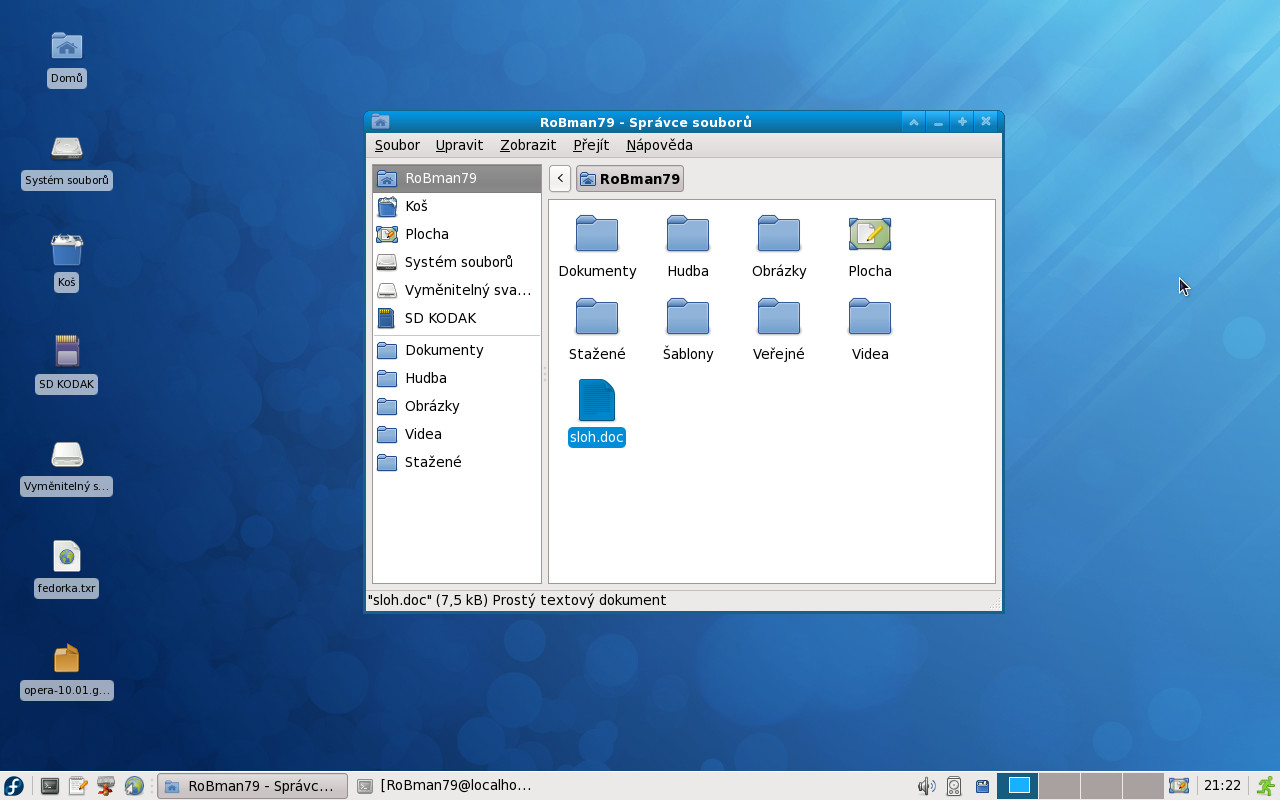1280x800 pixels.
Task: Select the sloh.doc file icon
Action: (596, 401)
